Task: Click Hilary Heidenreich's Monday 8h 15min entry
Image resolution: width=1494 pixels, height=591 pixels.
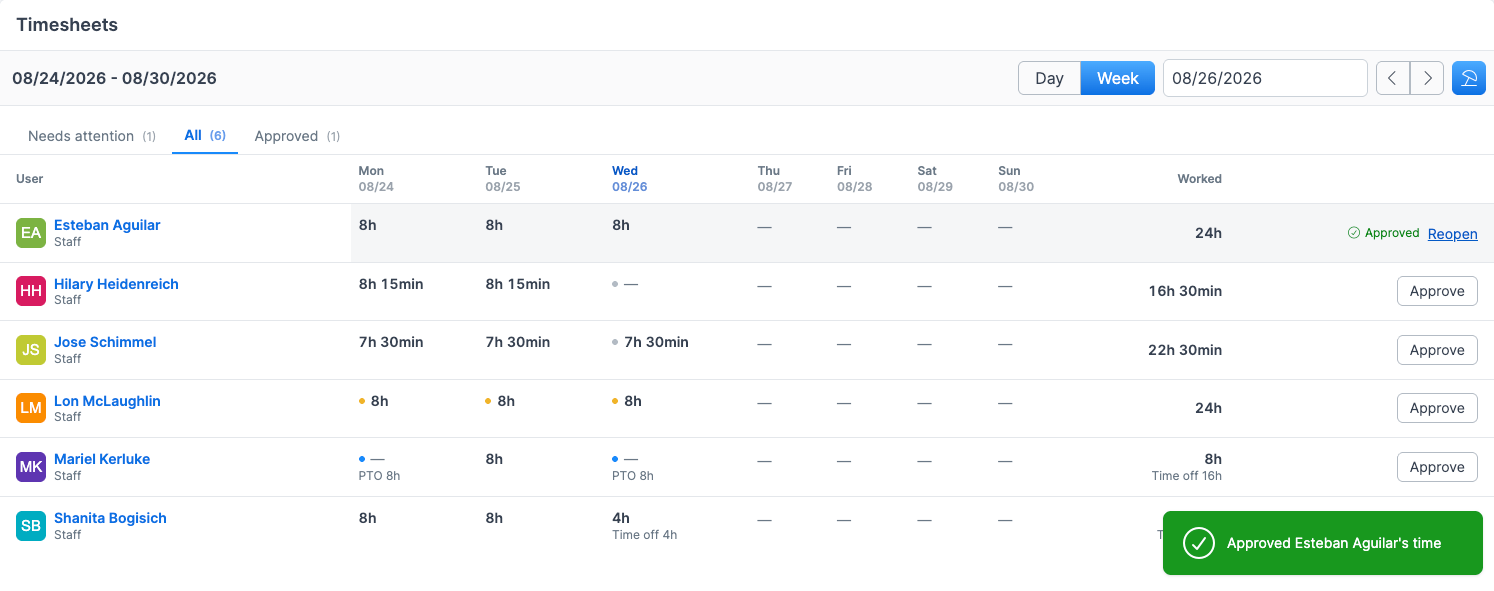Action: pyautogui.click(x=391, y=284)
